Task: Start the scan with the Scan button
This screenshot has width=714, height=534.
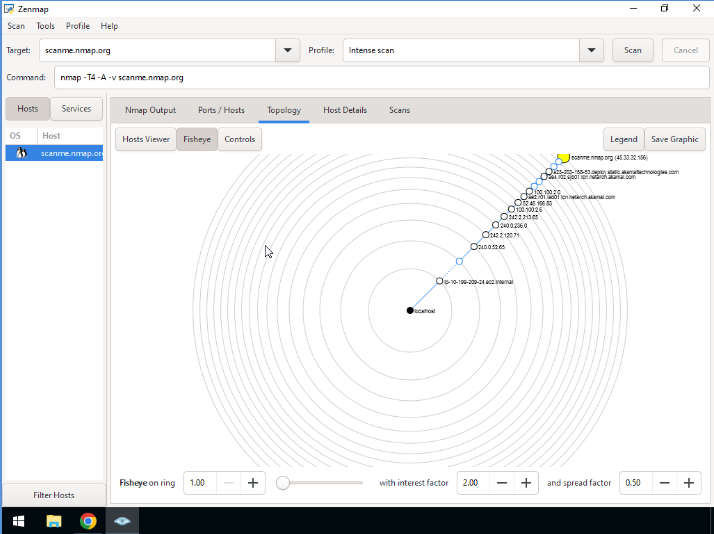Action: coord(632,50)
